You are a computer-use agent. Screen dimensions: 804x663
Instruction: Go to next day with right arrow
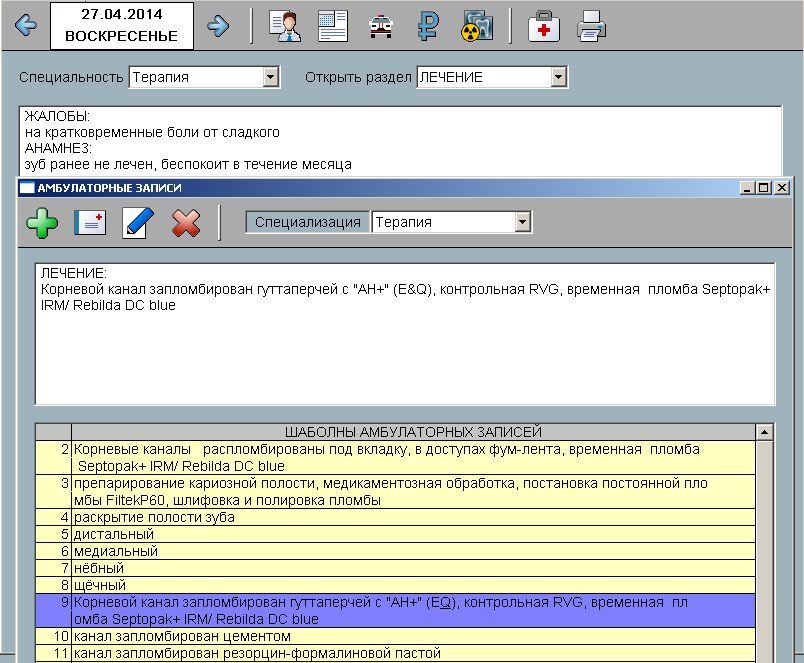point(218,26)
